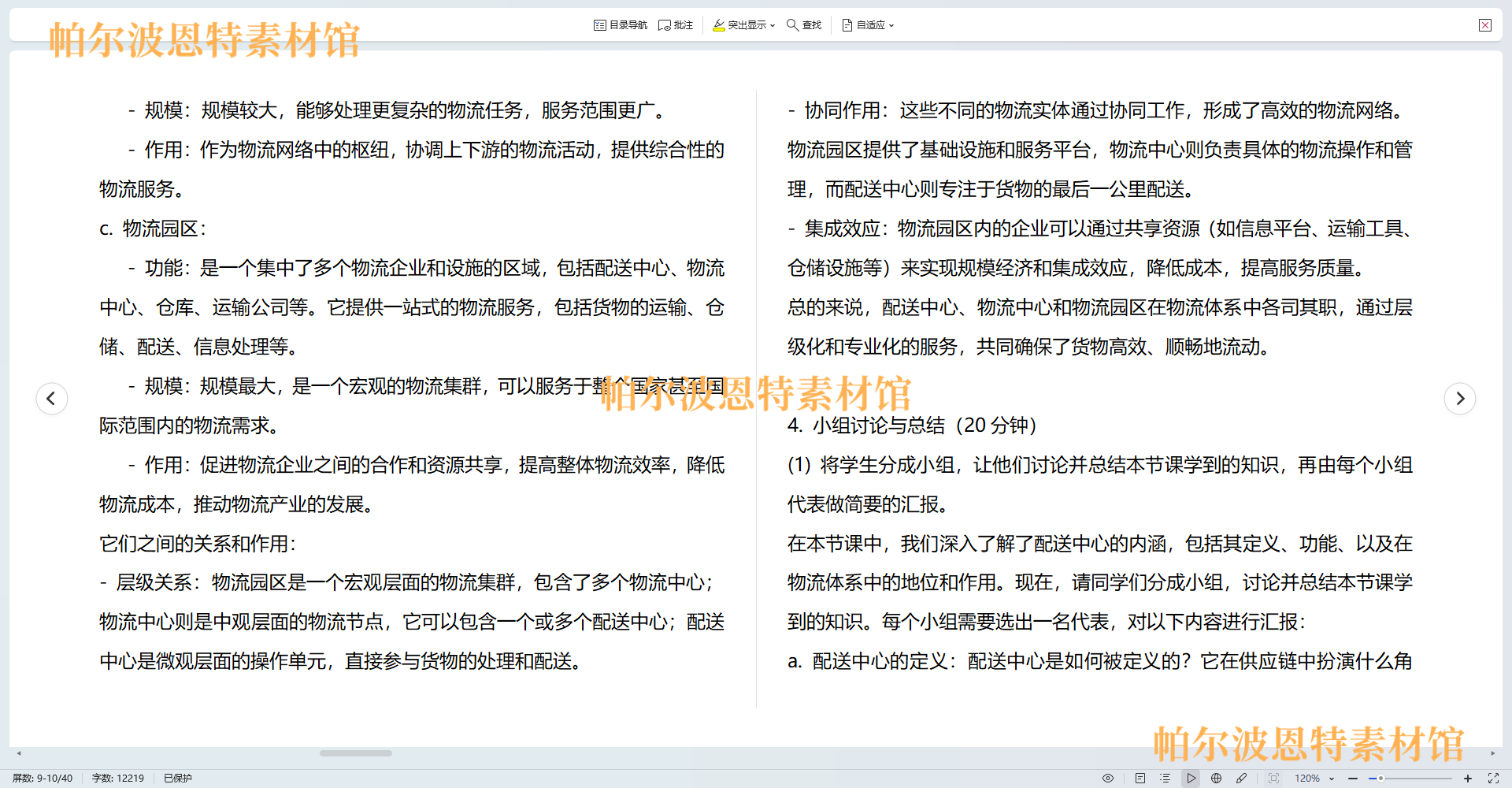This screenshot has height=788, width=1512.
Task: Click the 突出显示 highlighter button
Action: click(x=739, y=25)
